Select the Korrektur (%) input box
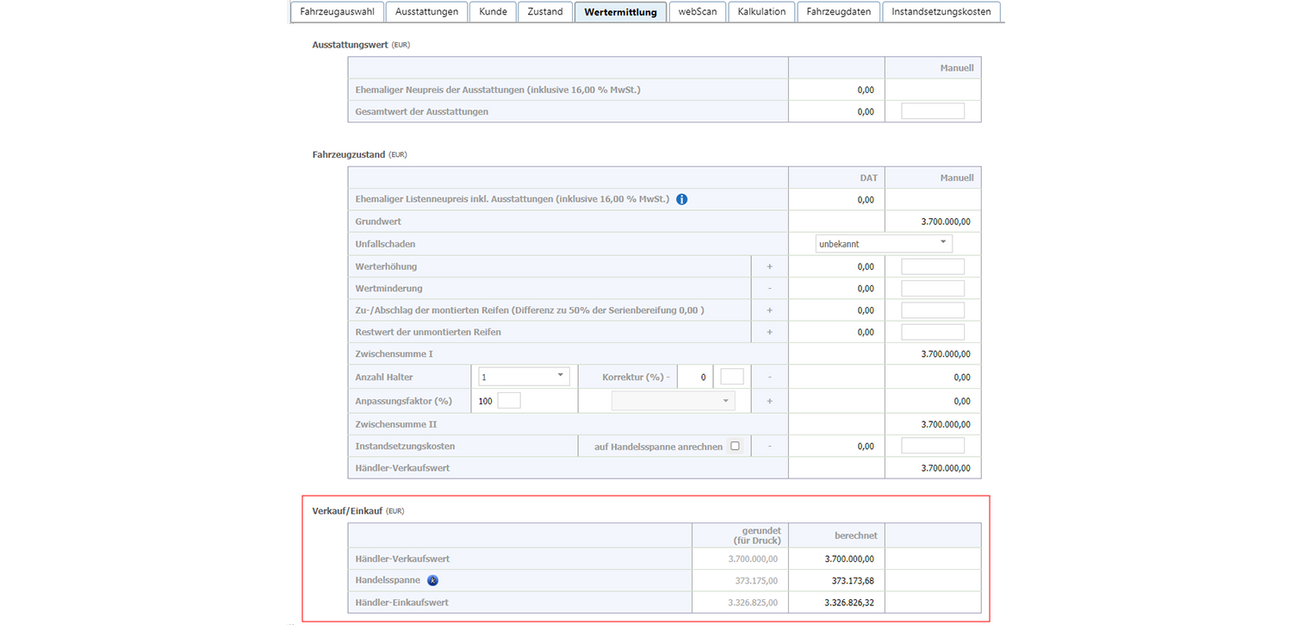This screenshot has height=625, width=1292. pyautogui.click(x=732, y=377)
